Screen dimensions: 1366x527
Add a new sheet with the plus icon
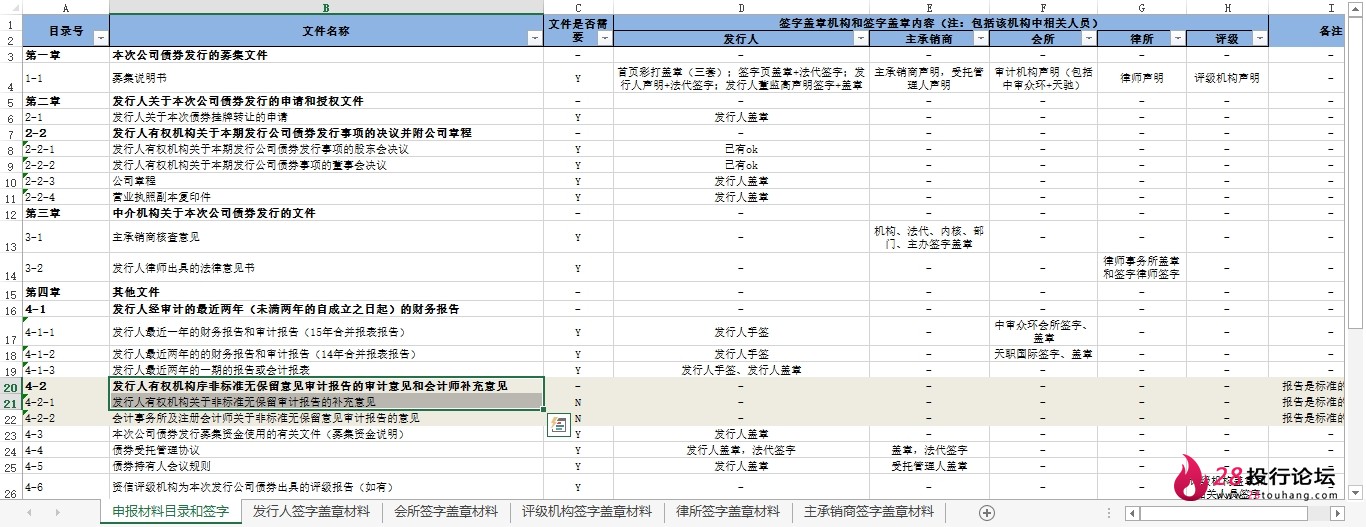coord(987,512)
